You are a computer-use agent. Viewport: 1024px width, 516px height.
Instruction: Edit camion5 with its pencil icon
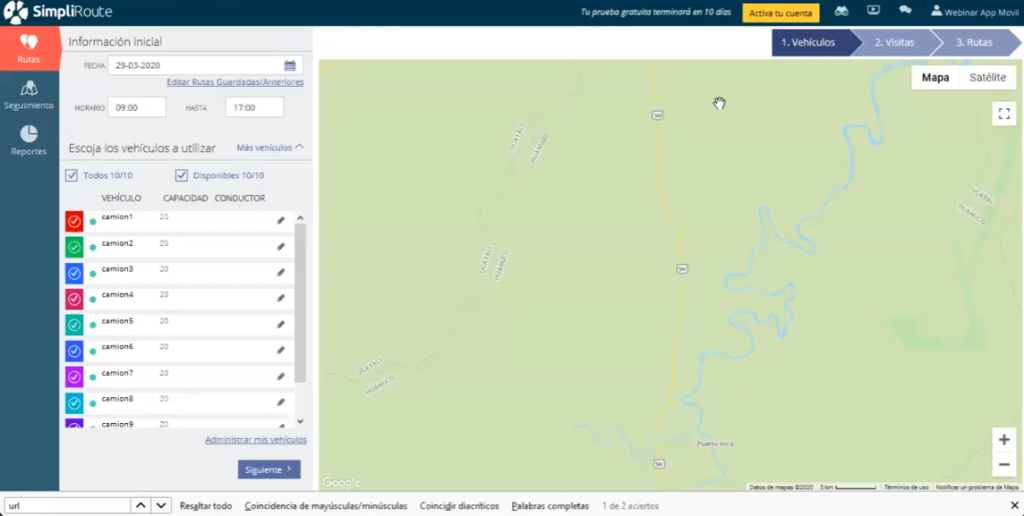(x=281, y=325)
